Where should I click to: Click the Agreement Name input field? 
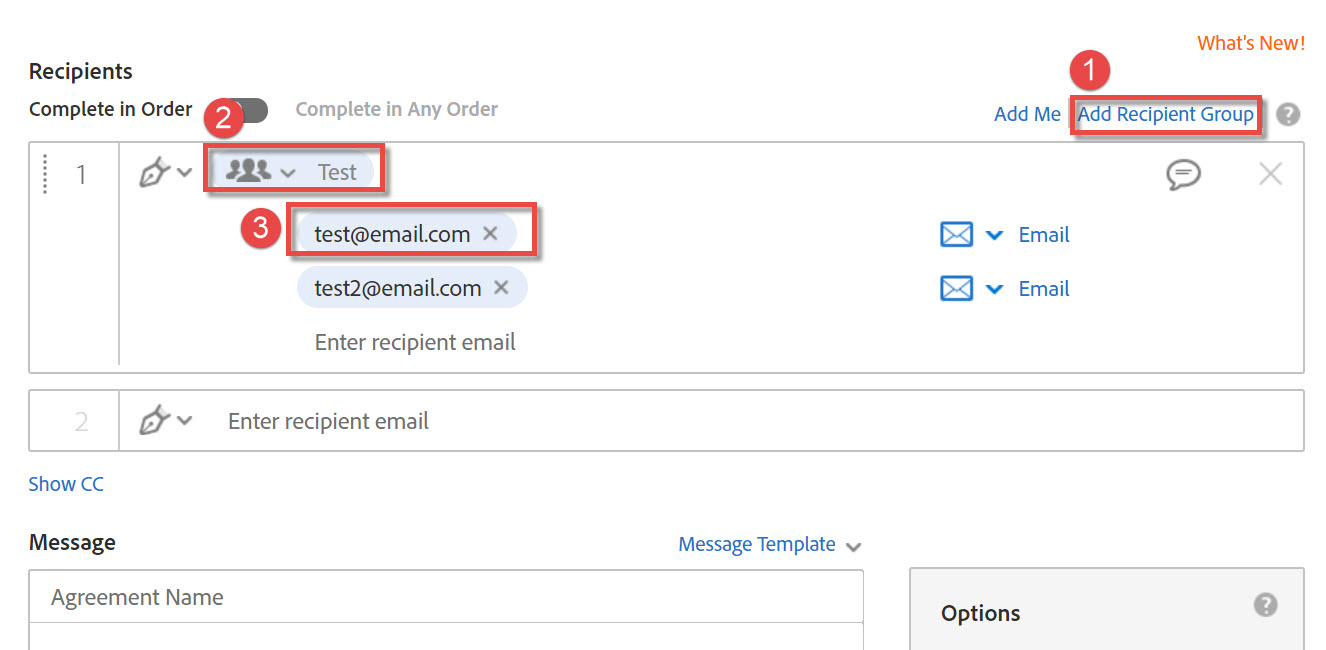(x=445, y=597)
